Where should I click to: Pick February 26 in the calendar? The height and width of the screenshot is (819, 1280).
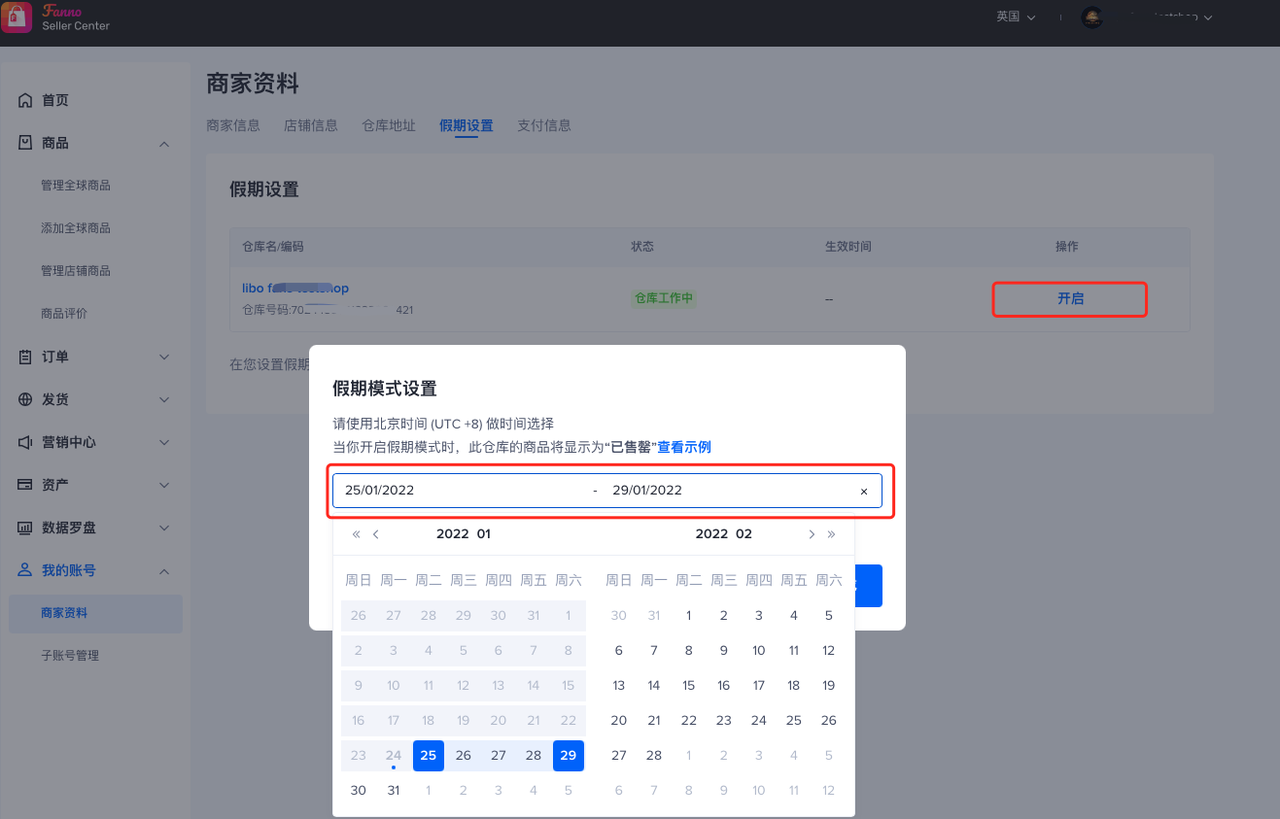[829, 720]
